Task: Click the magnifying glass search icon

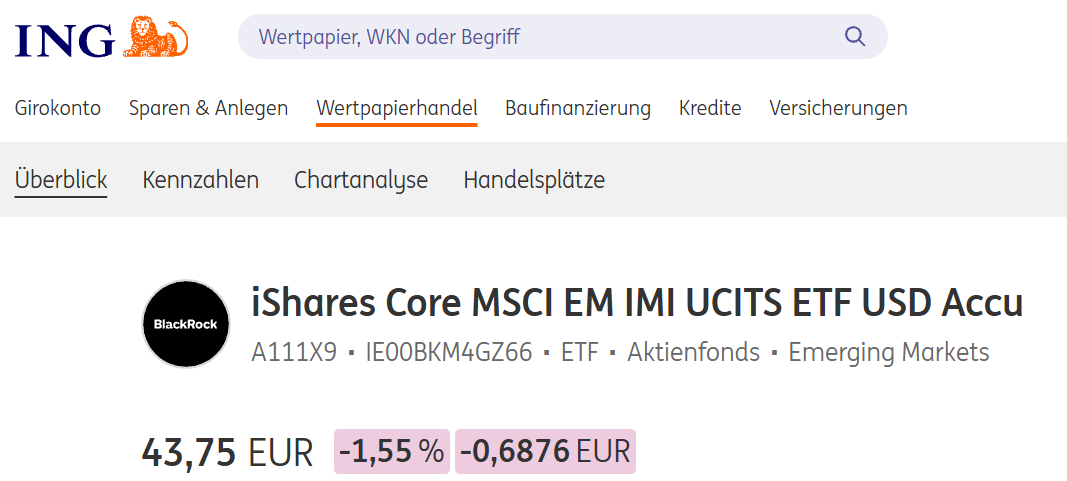Action: coord(854,37)
